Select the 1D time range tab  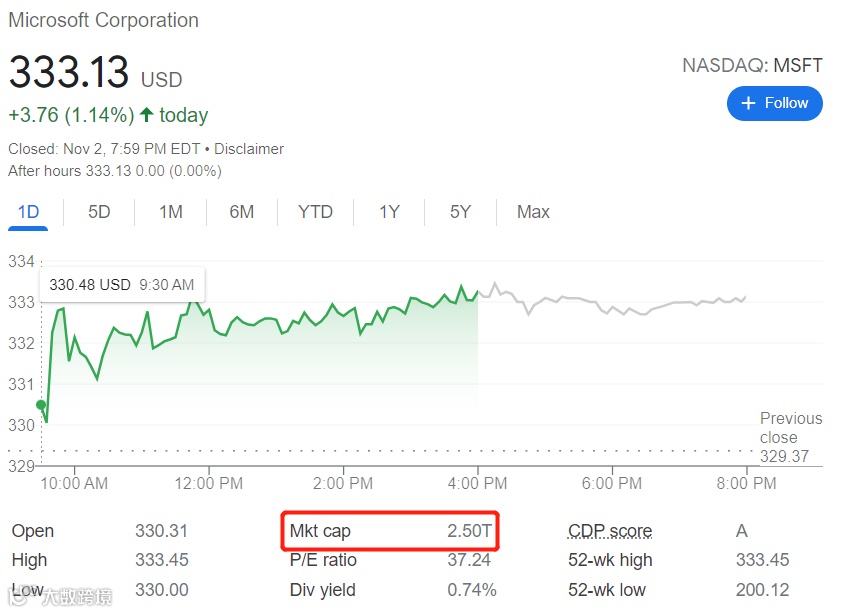click(28, 212)
